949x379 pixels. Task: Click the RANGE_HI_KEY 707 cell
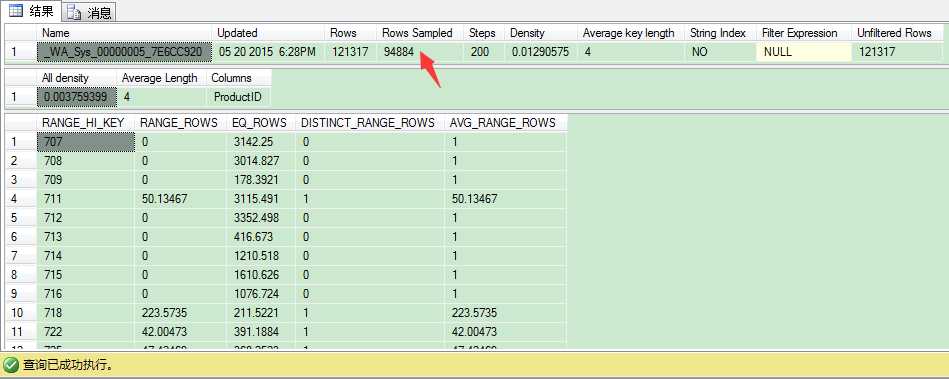(86, 142)
